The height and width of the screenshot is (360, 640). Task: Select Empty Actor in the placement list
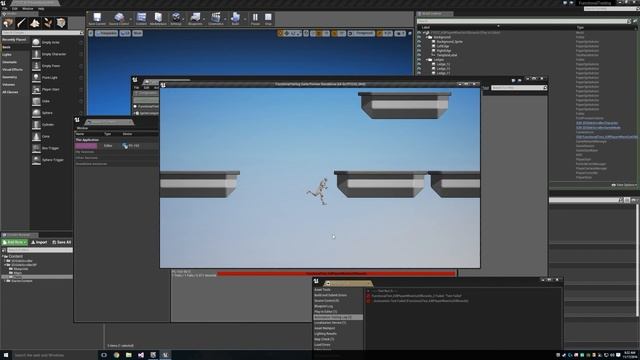(58, 42)
